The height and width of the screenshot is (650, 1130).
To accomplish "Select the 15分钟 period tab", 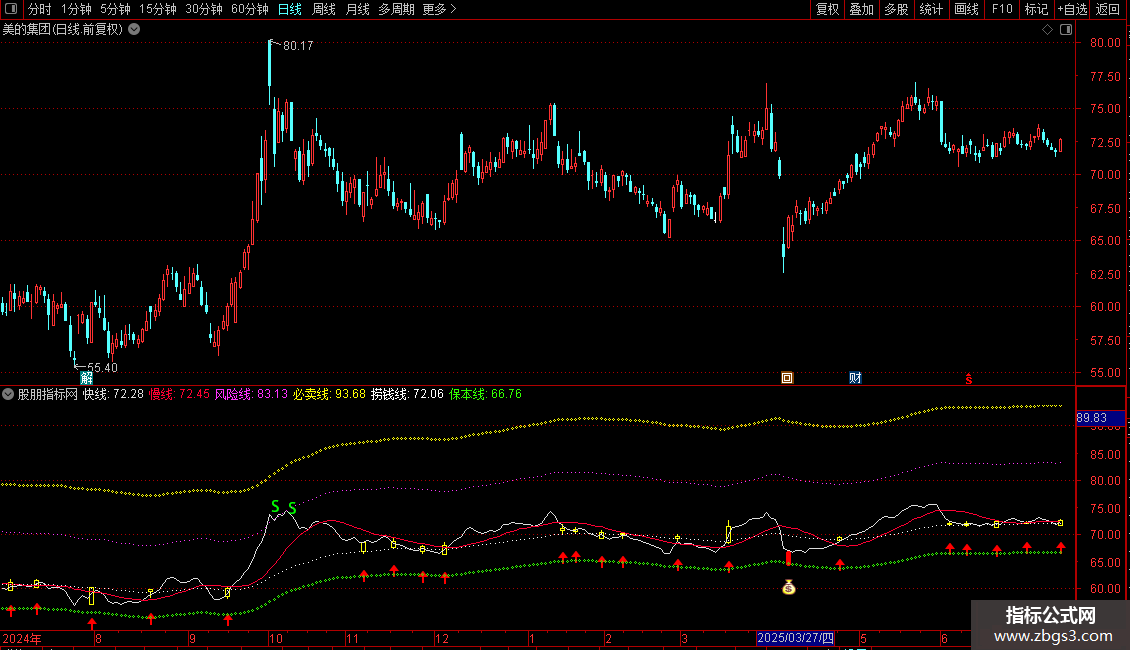I will (158, 9).
